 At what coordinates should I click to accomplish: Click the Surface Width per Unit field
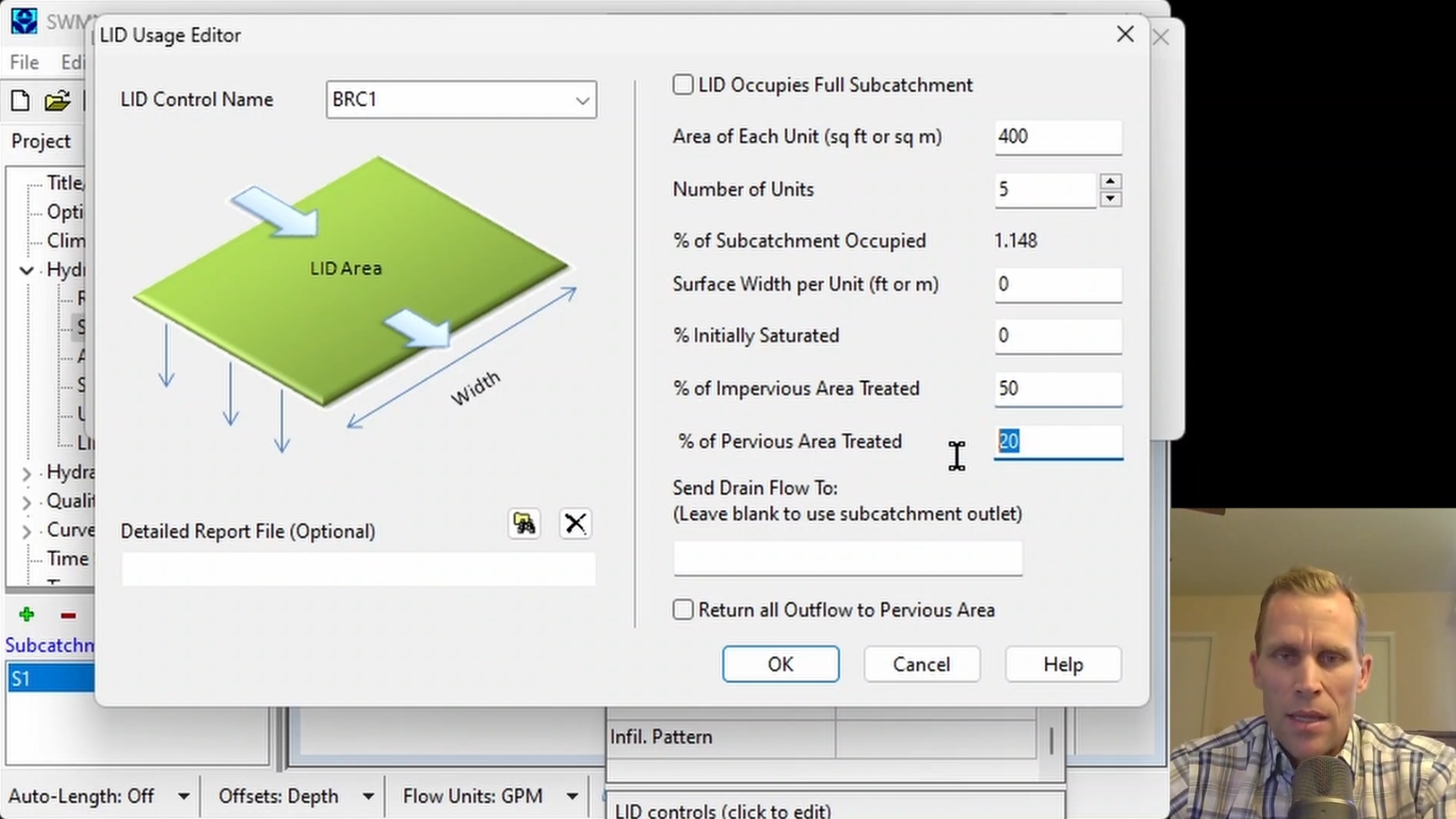pos(1058,284)
